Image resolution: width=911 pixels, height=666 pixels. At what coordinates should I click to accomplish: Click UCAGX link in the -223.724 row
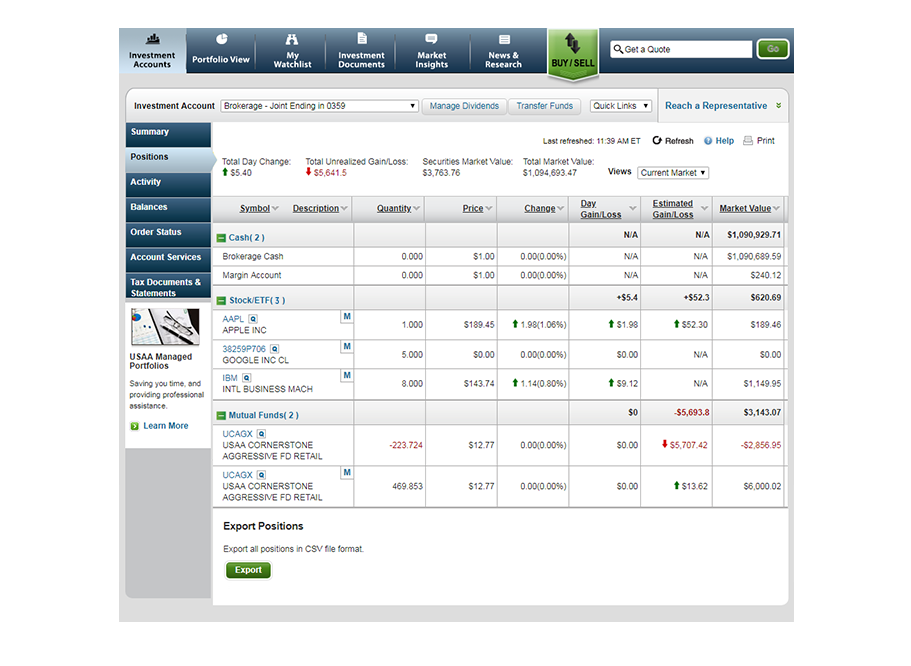238,434
